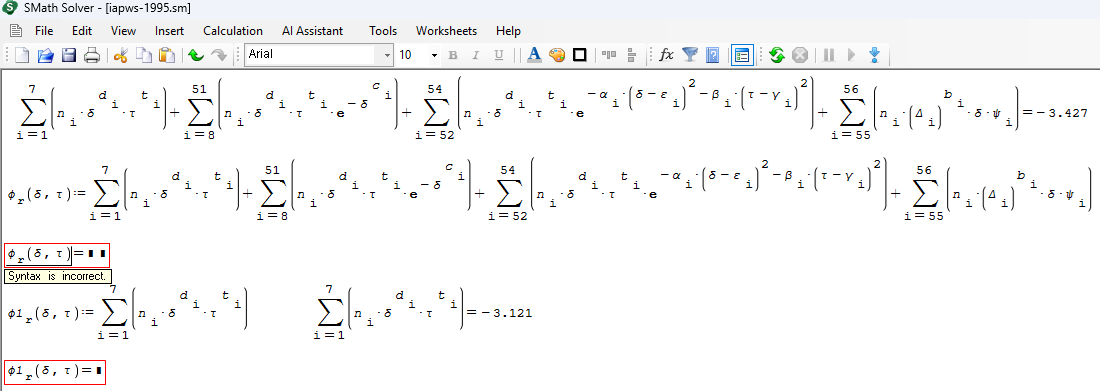This screenshot has height=391, width=1100.
Task: Open the File menu
Action: pyautogui.click(x=43, y=31)
